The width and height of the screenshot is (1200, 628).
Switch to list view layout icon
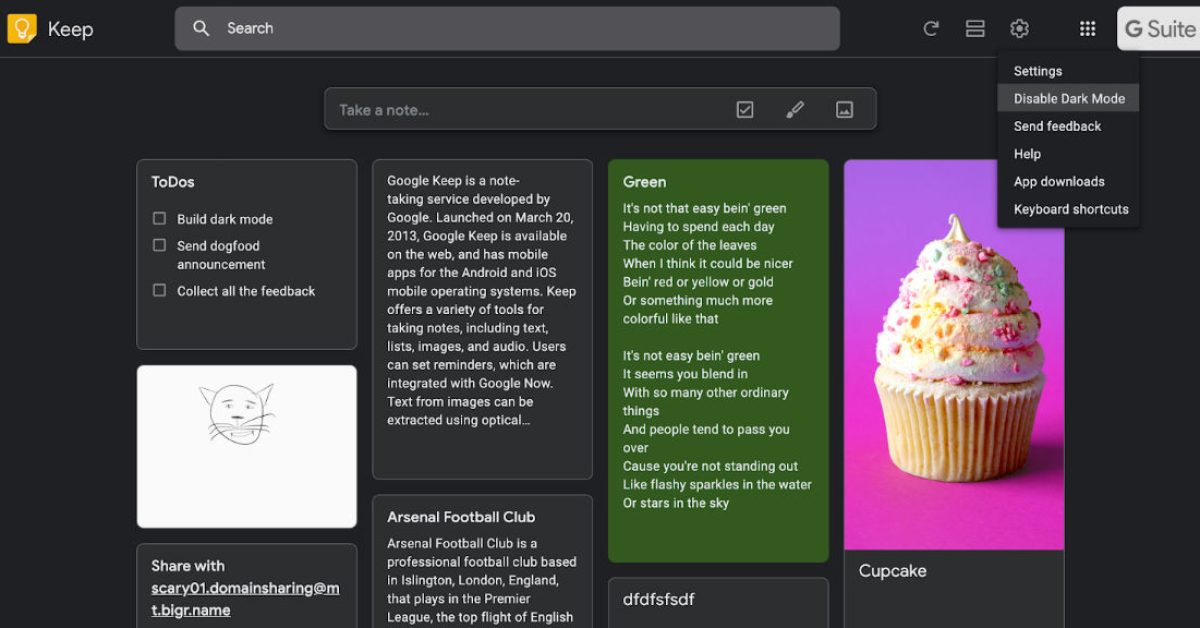[x=975, y=29]
